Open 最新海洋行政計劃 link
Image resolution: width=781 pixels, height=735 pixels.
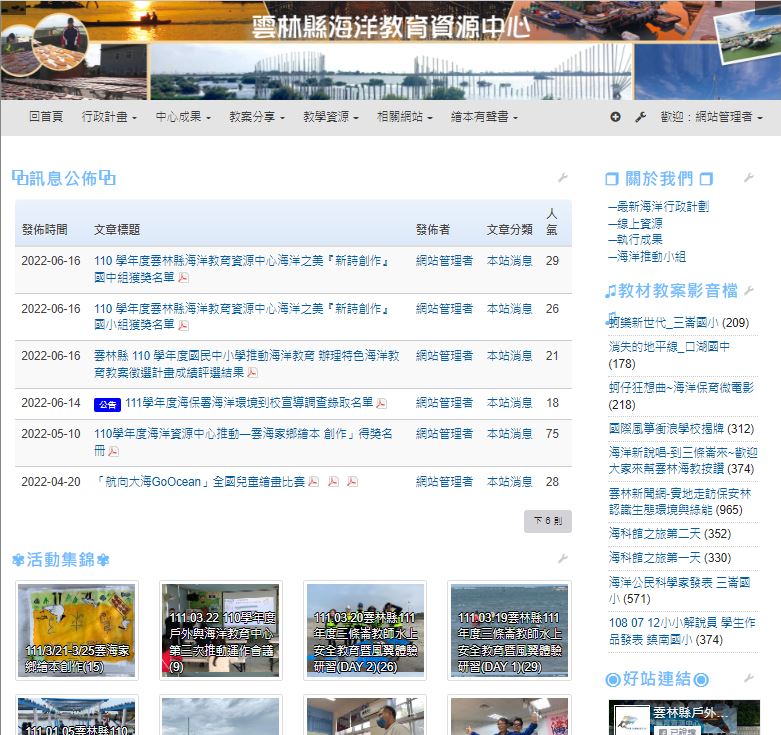click(658, 207)
